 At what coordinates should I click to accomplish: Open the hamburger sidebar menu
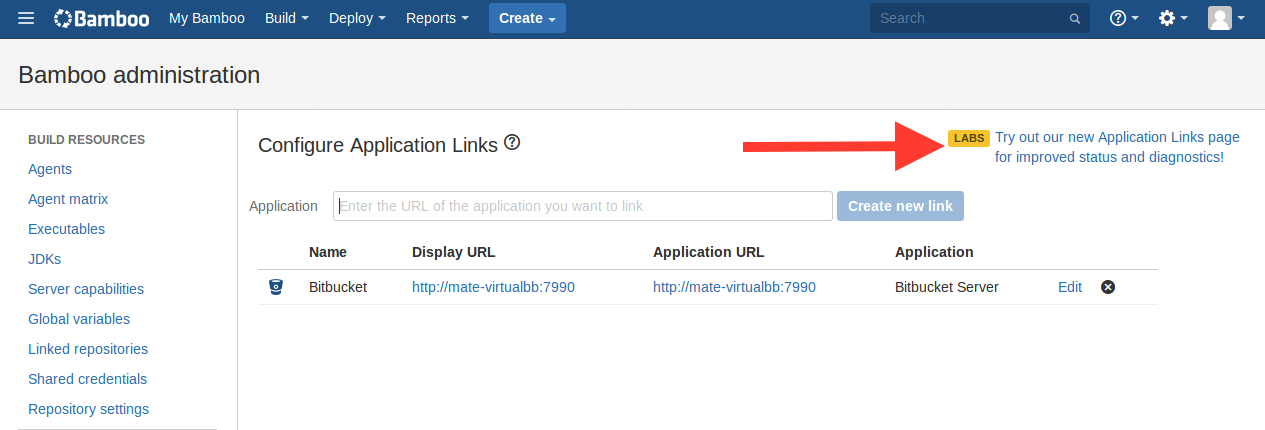26,18
